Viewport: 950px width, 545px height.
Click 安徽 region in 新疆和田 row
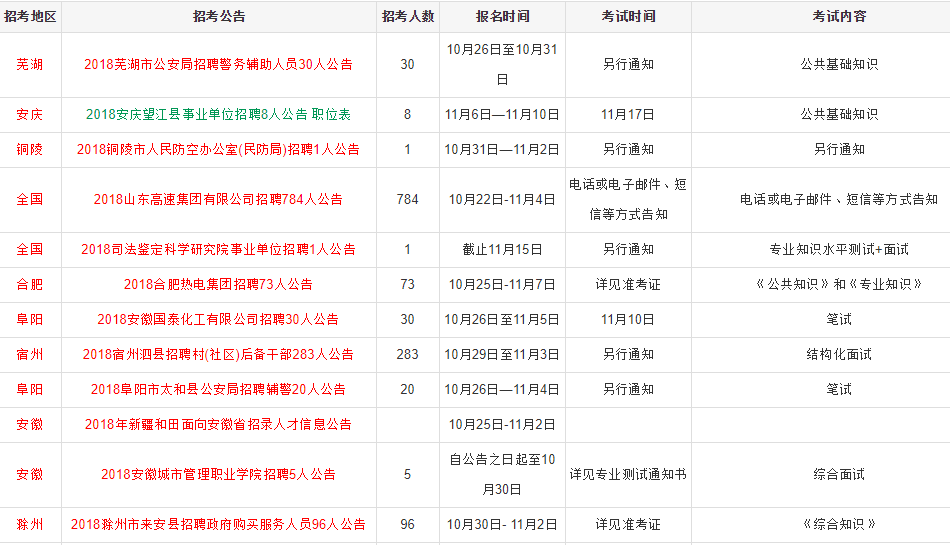tap(30, 424)
